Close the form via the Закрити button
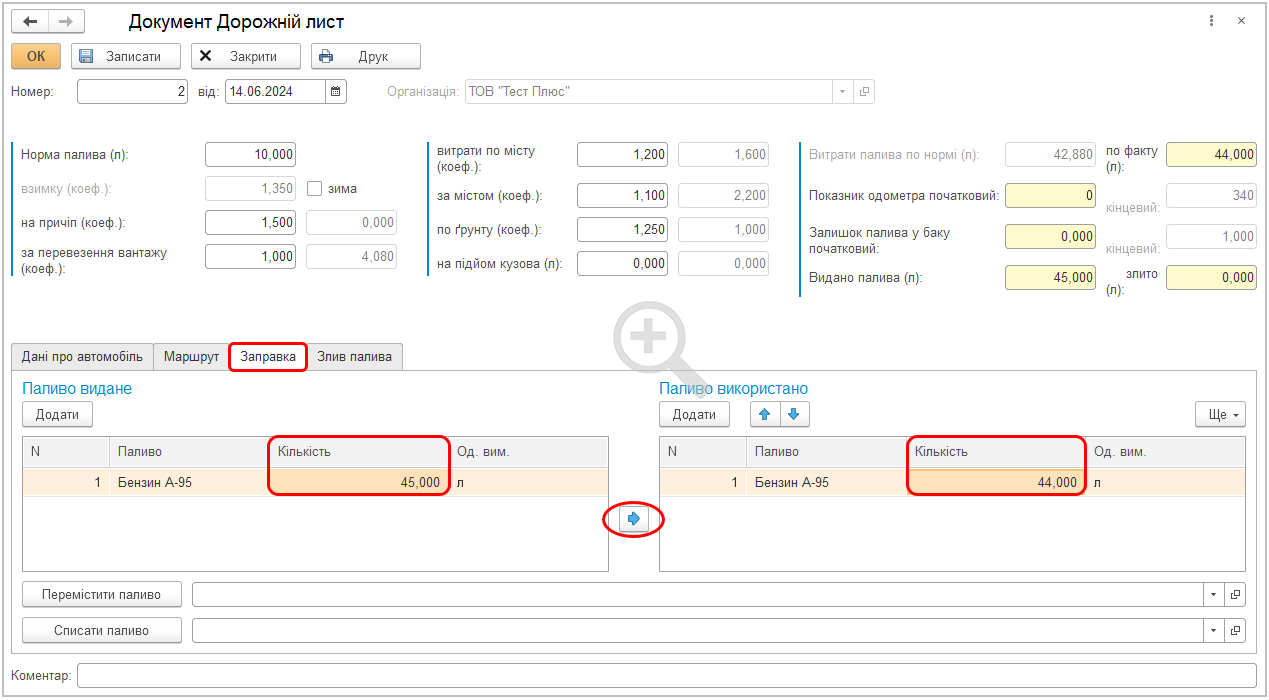Image resolution: width=1269 pixels, height=700 pixels. 246,56
